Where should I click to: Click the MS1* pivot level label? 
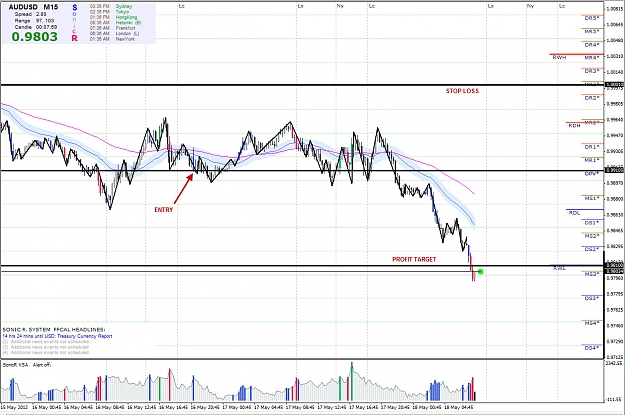point(592,198)
